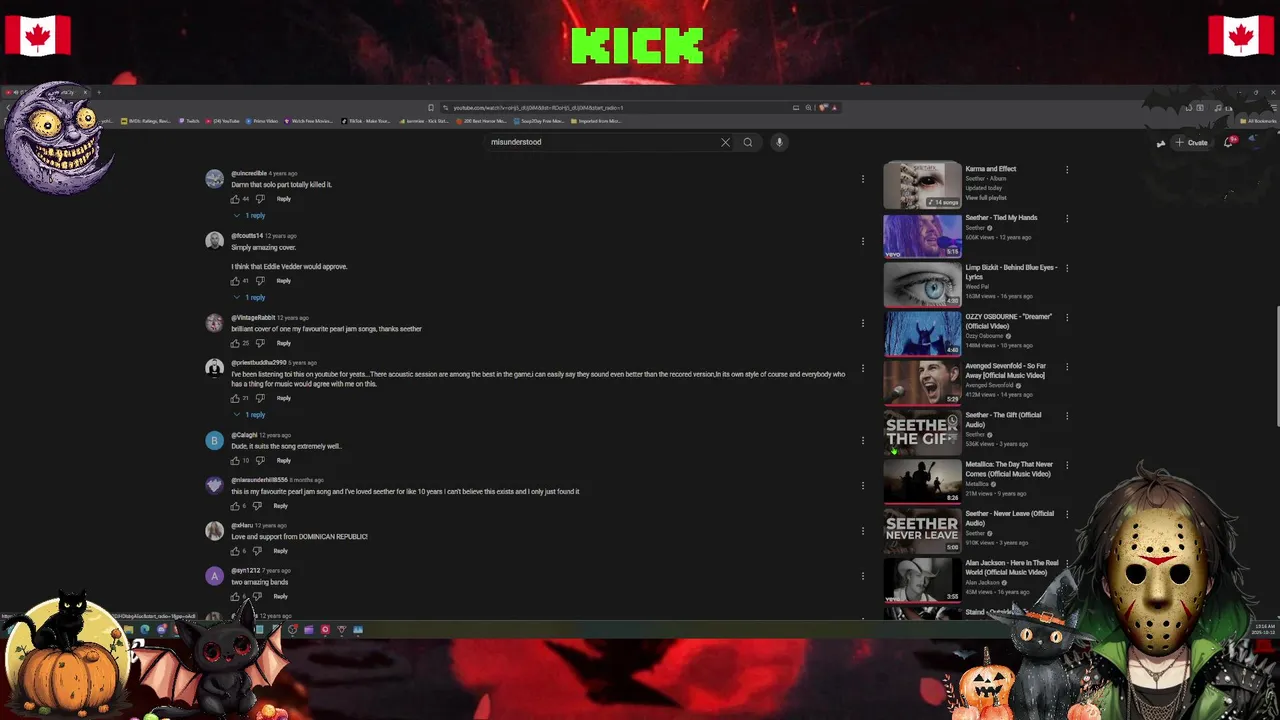
Task: Open the Seether The Gift thumbnail
Action: [x=922, y=432]
